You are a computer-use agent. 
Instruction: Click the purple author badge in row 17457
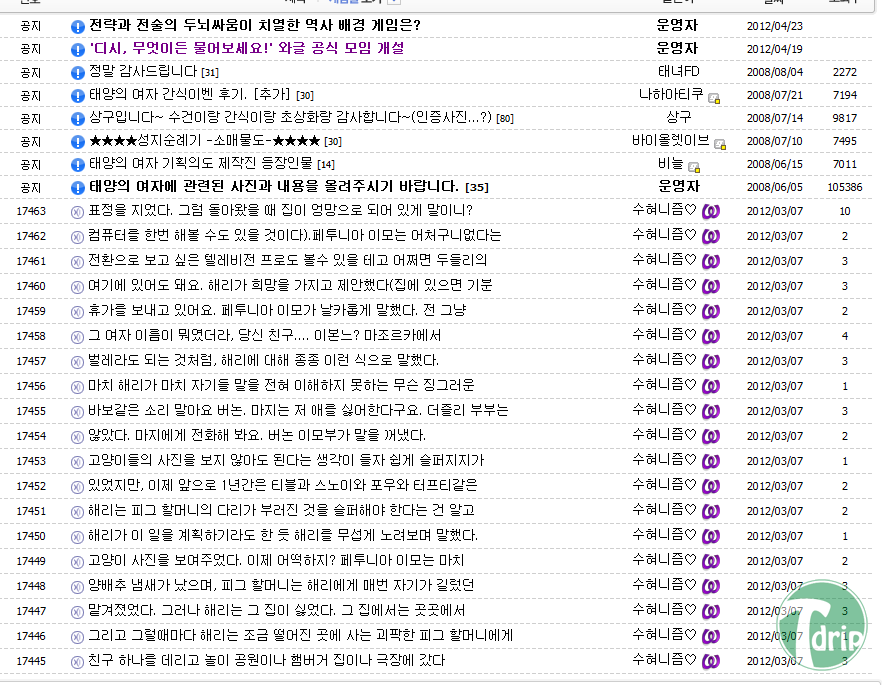(x=711, y=361)
